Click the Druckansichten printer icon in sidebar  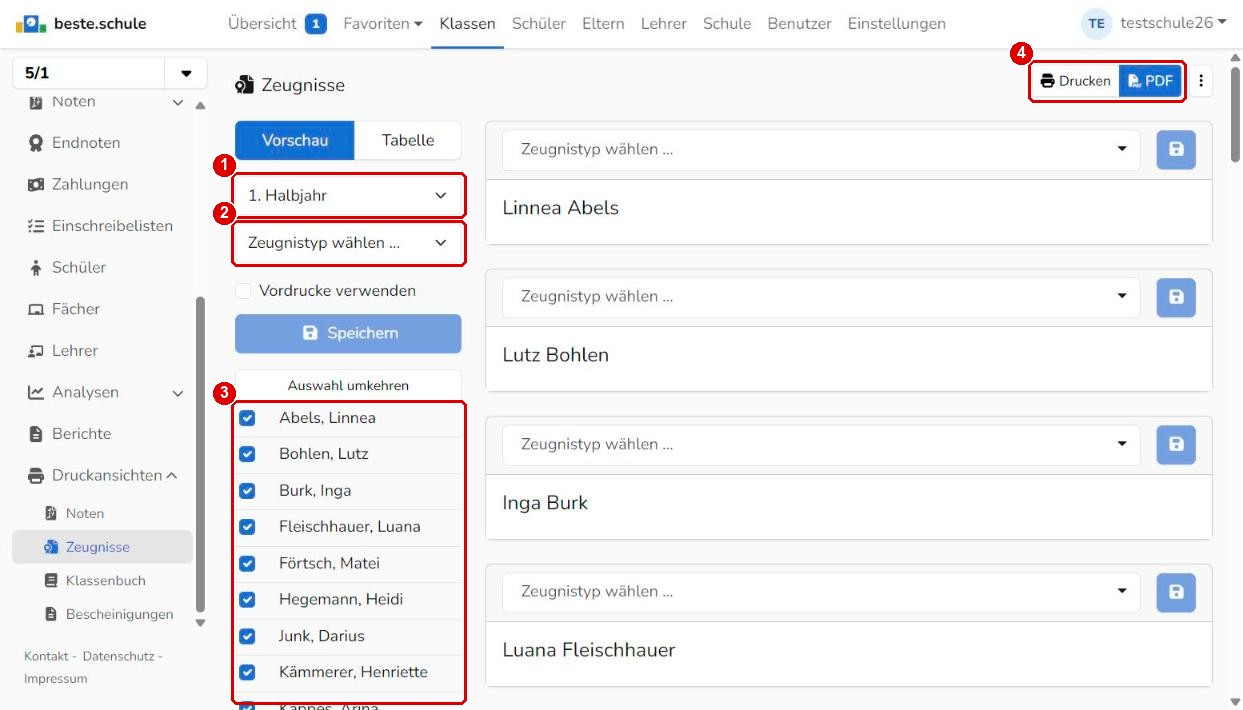point(36,476)
